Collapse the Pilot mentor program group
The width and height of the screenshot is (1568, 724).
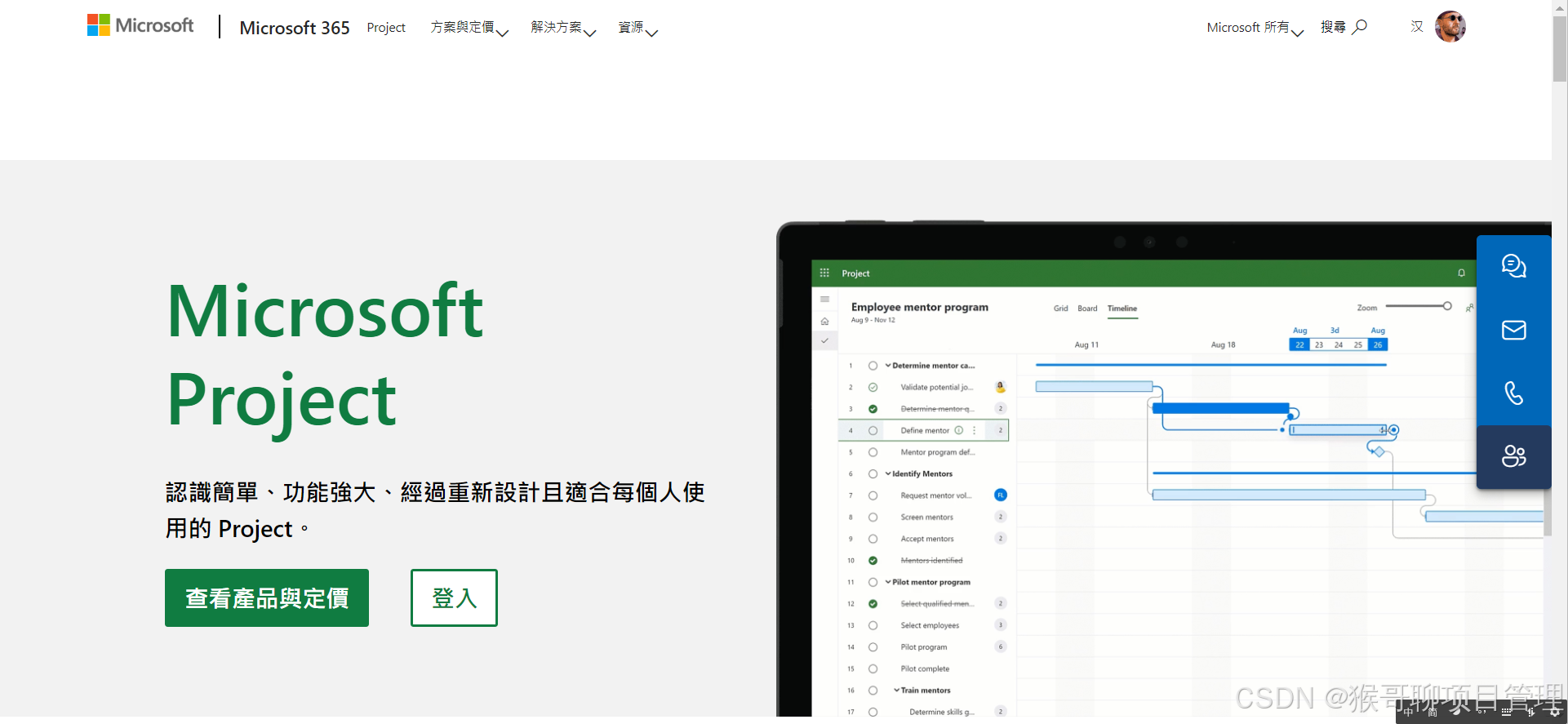click(x=888, y=582)
